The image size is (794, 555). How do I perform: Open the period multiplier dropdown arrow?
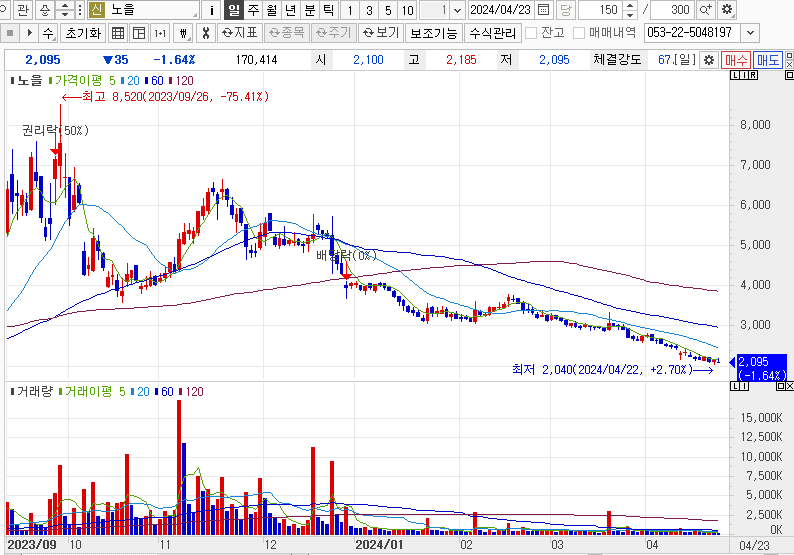tap(457, 10)
